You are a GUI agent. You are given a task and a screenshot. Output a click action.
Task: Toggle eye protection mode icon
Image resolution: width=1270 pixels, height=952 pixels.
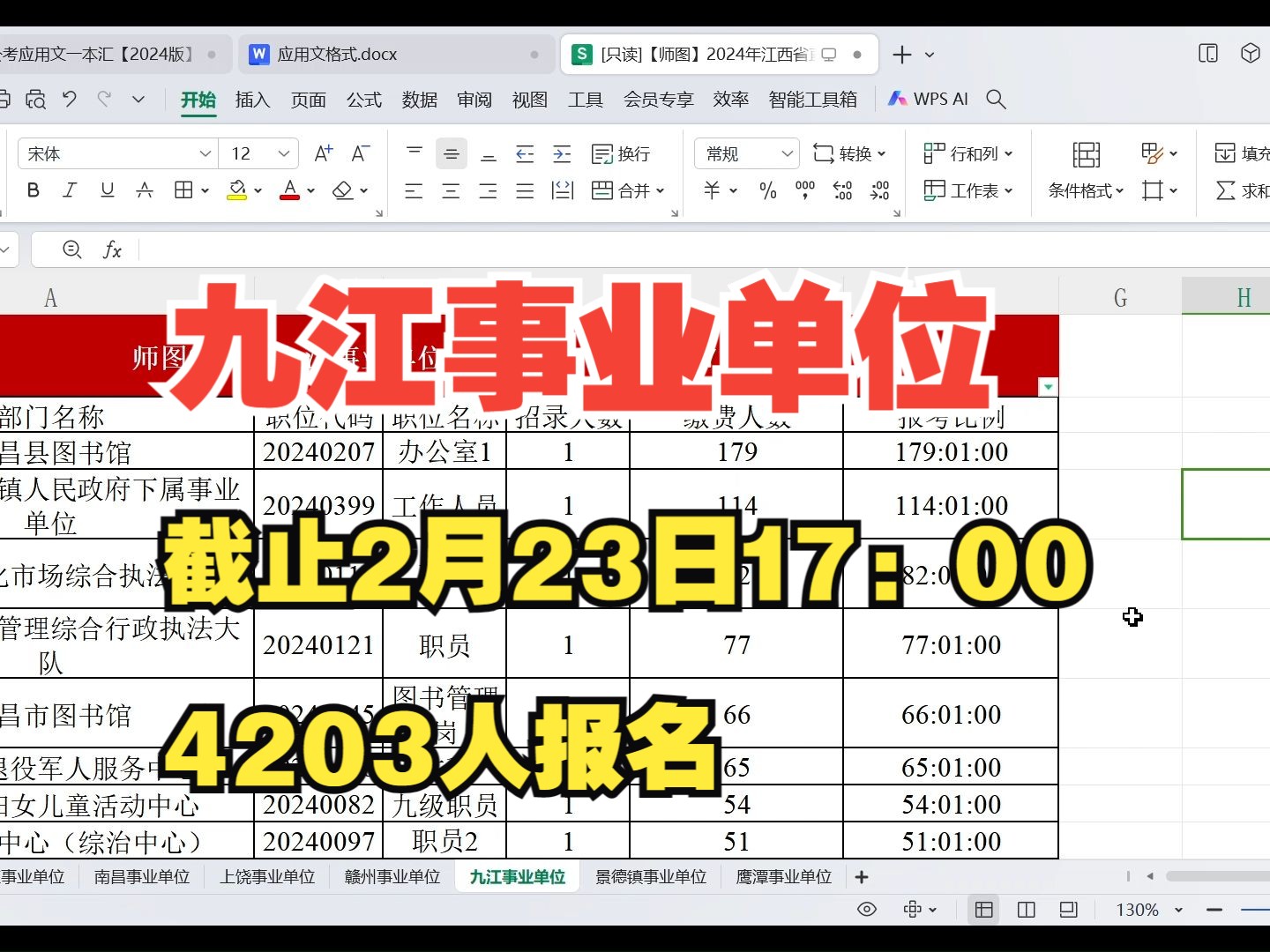tap(867, 909)
